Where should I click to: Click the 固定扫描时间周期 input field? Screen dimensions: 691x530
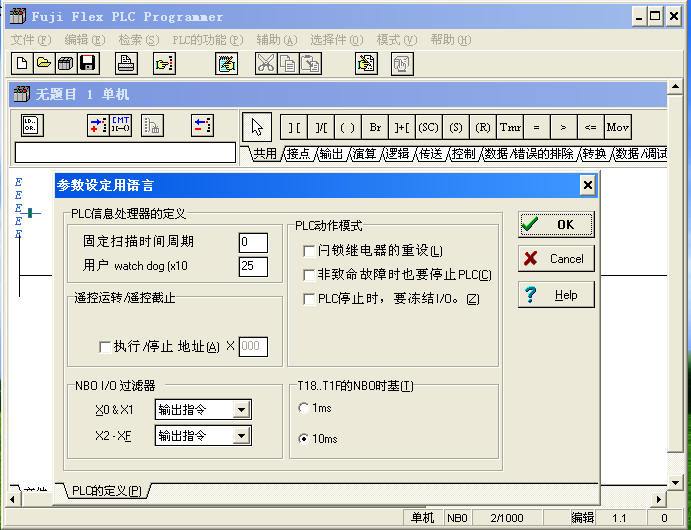(x=253, y=242)
